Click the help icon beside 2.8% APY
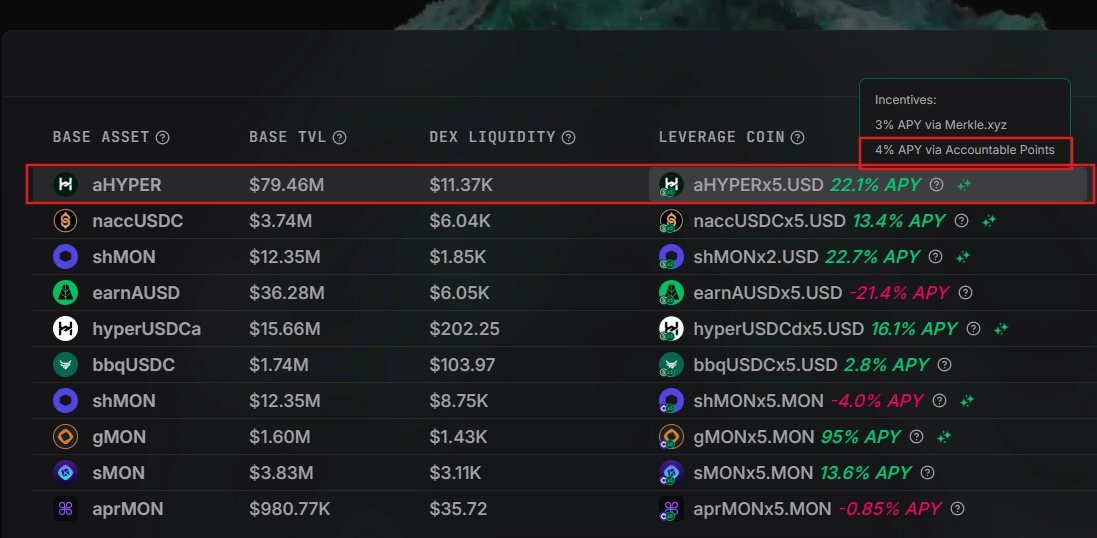Viewport: 1097px width, 538px height. coord(944,364)
